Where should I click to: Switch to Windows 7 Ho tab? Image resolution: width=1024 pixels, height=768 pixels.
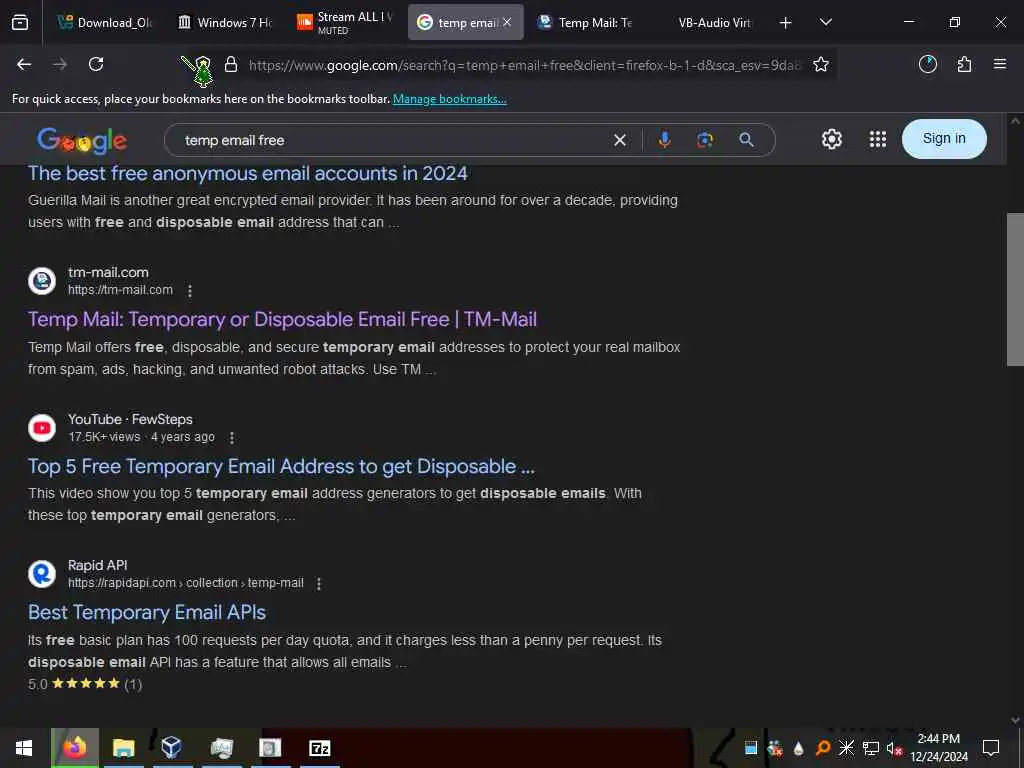click(x=225, y=23)
